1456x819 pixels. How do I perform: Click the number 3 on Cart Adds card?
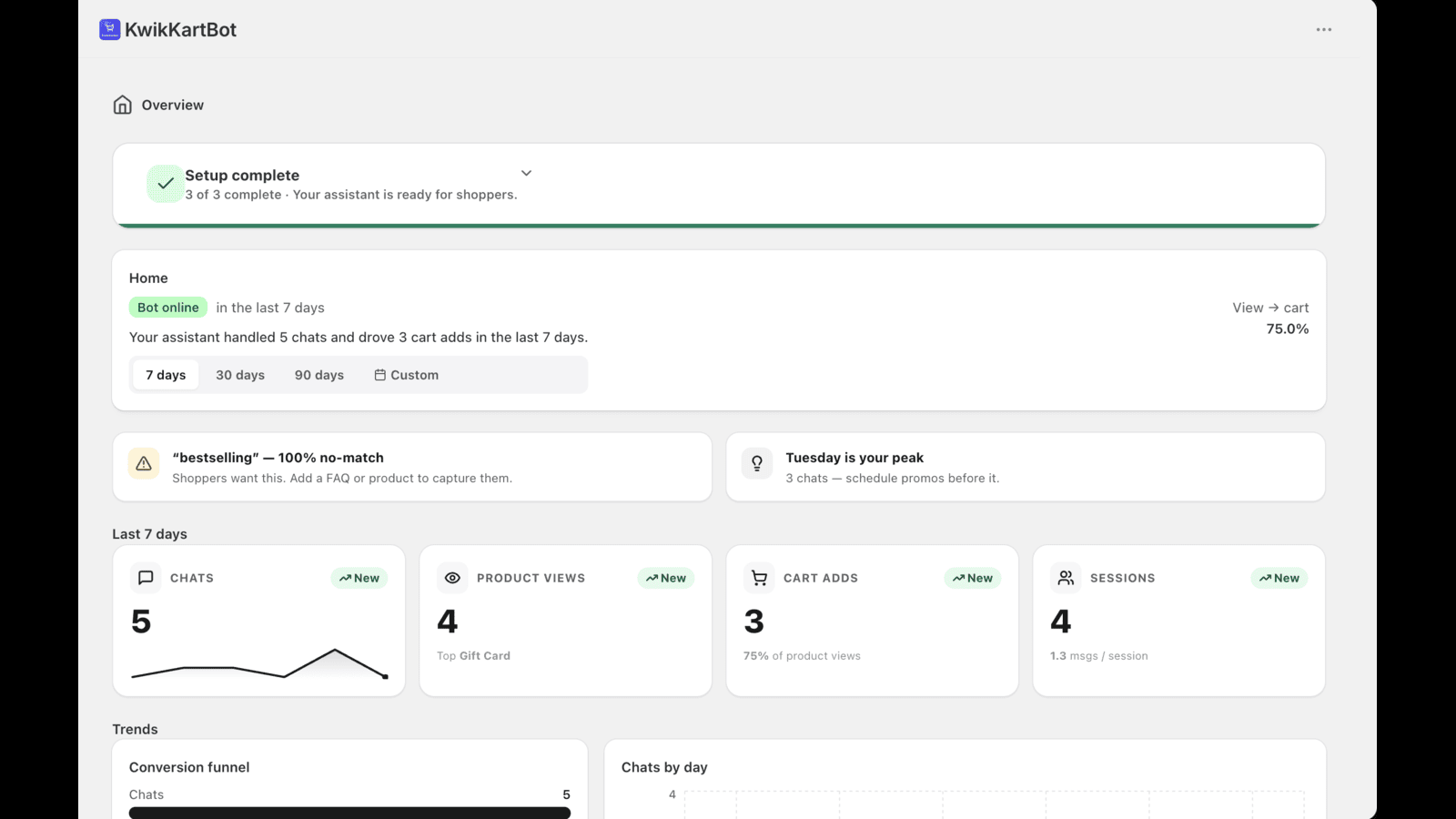click(x=754, y=622)
